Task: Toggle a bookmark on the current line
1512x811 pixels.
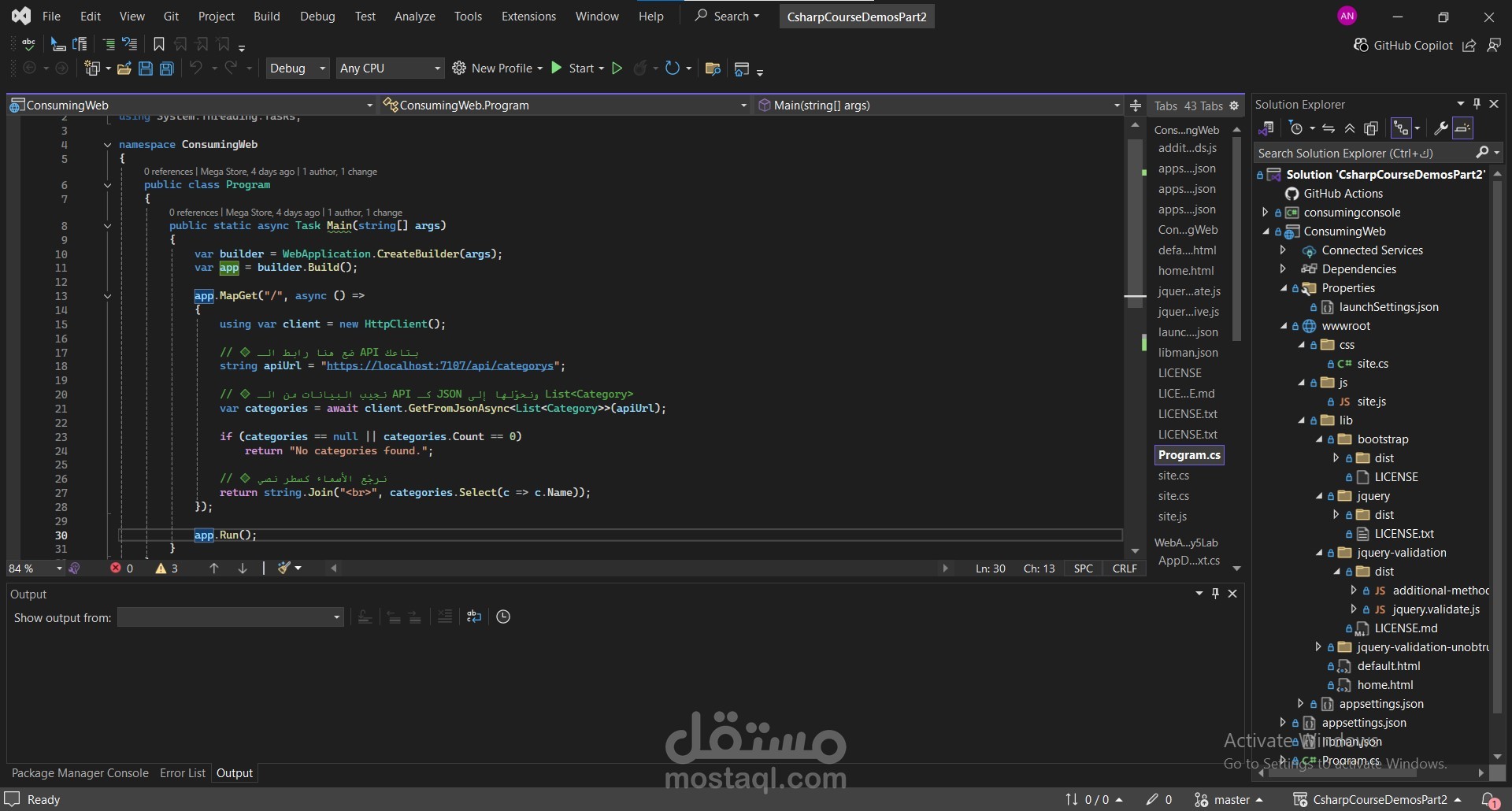Action: pyautogui.click(x=159, y=44)
